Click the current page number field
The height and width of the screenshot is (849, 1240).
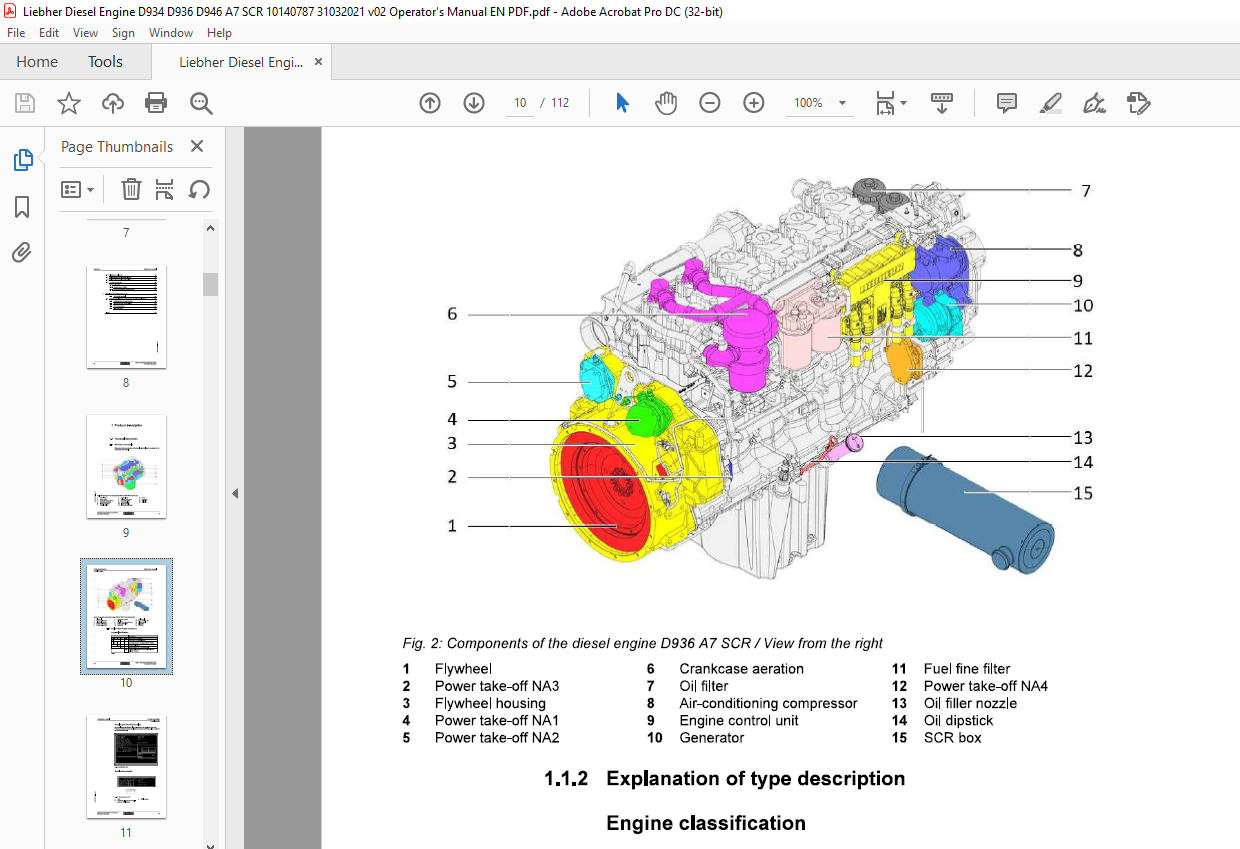tap(519, 103)
